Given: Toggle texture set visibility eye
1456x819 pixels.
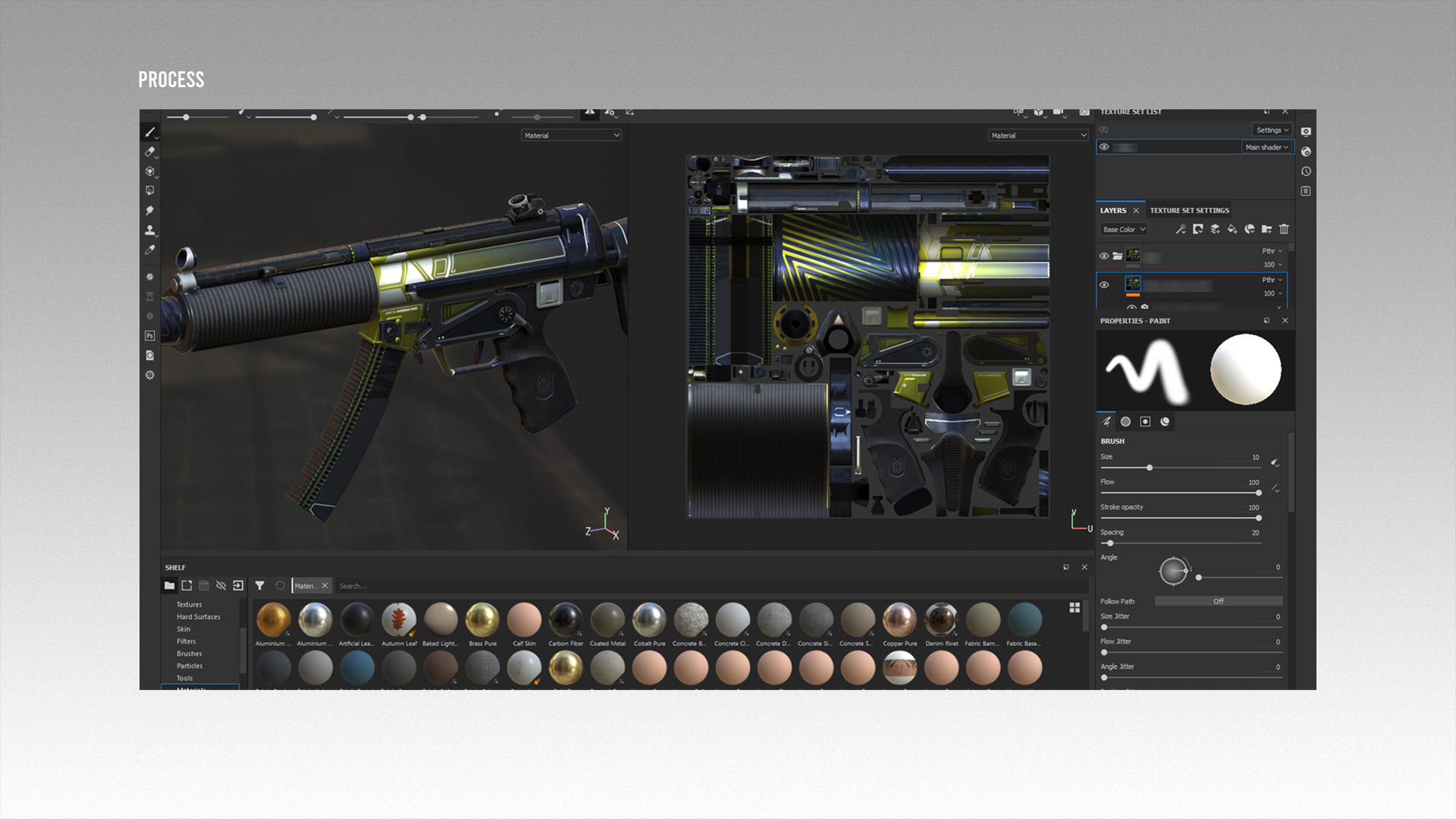Looking at the screenshot, I should 1104,147.
